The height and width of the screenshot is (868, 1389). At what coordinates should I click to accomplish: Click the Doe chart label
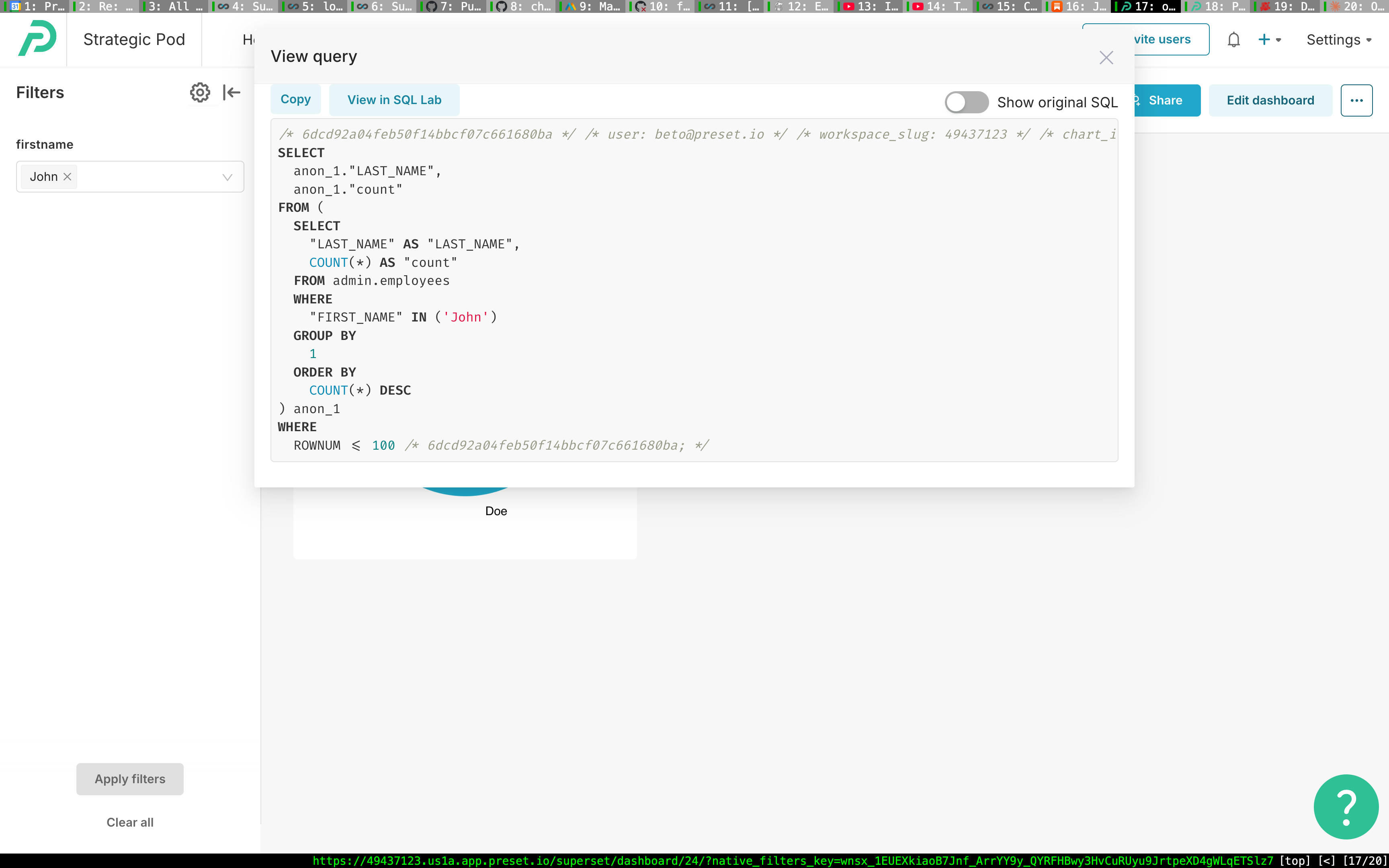tap(496, 511)
